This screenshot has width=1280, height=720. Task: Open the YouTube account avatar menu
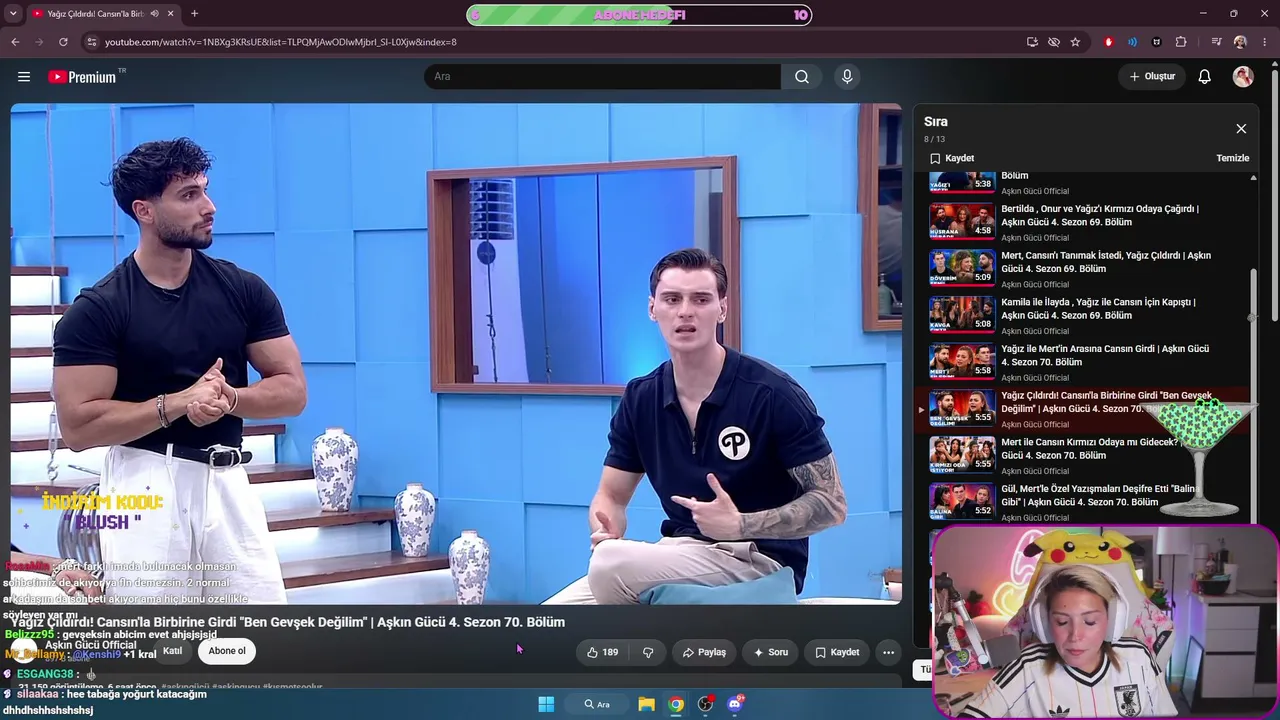click(x=1243, y=77)
